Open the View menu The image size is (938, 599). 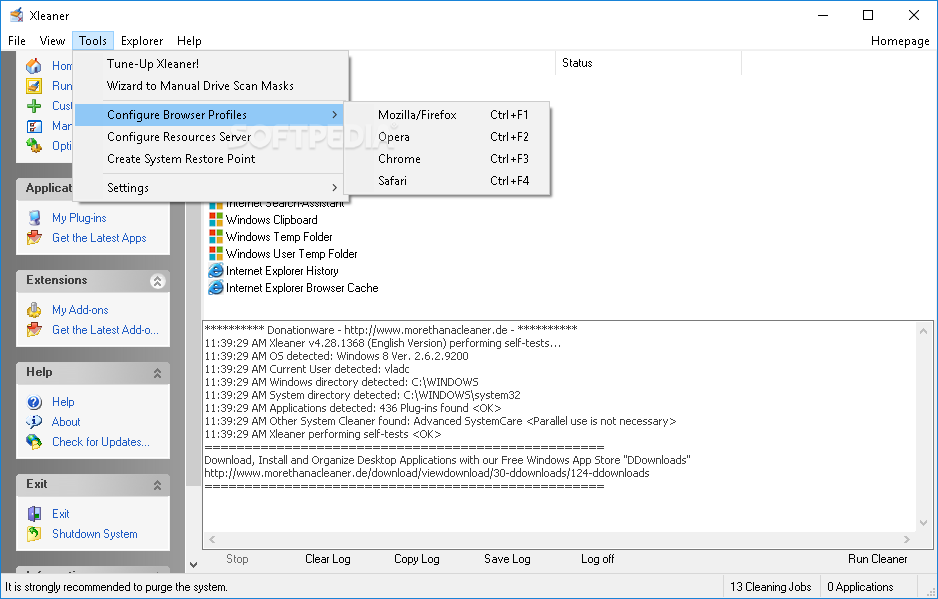(x=52, y=41)
